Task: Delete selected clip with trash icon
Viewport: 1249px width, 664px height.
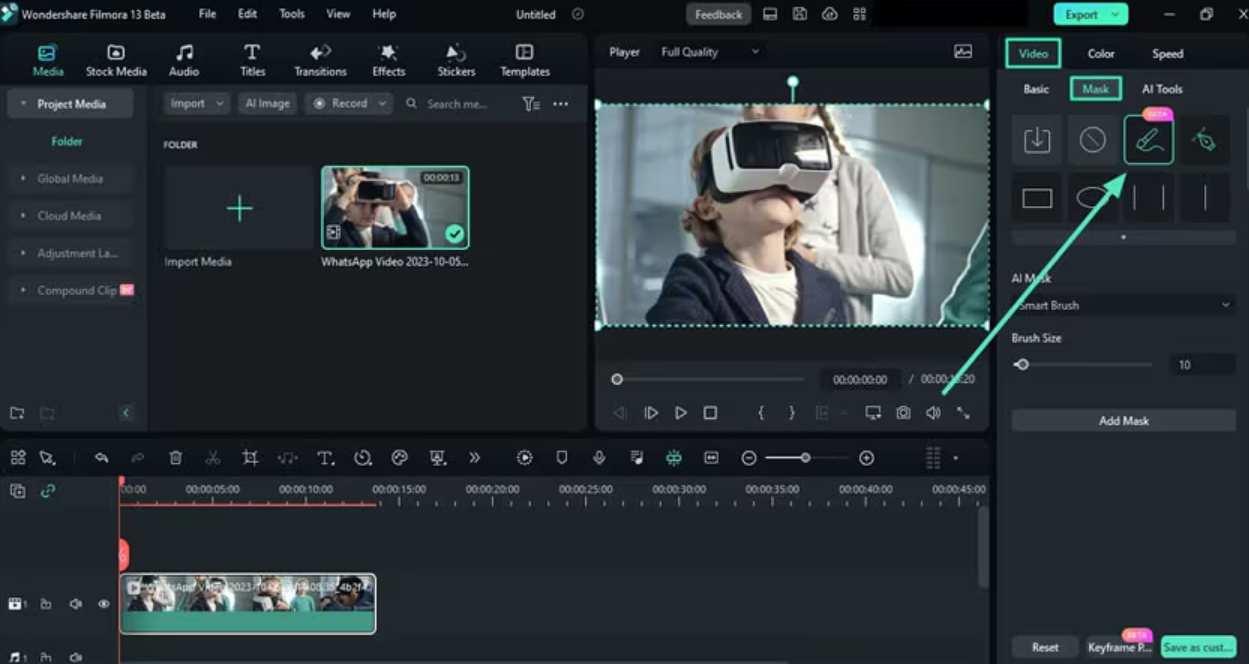Action: click(175, 457)
